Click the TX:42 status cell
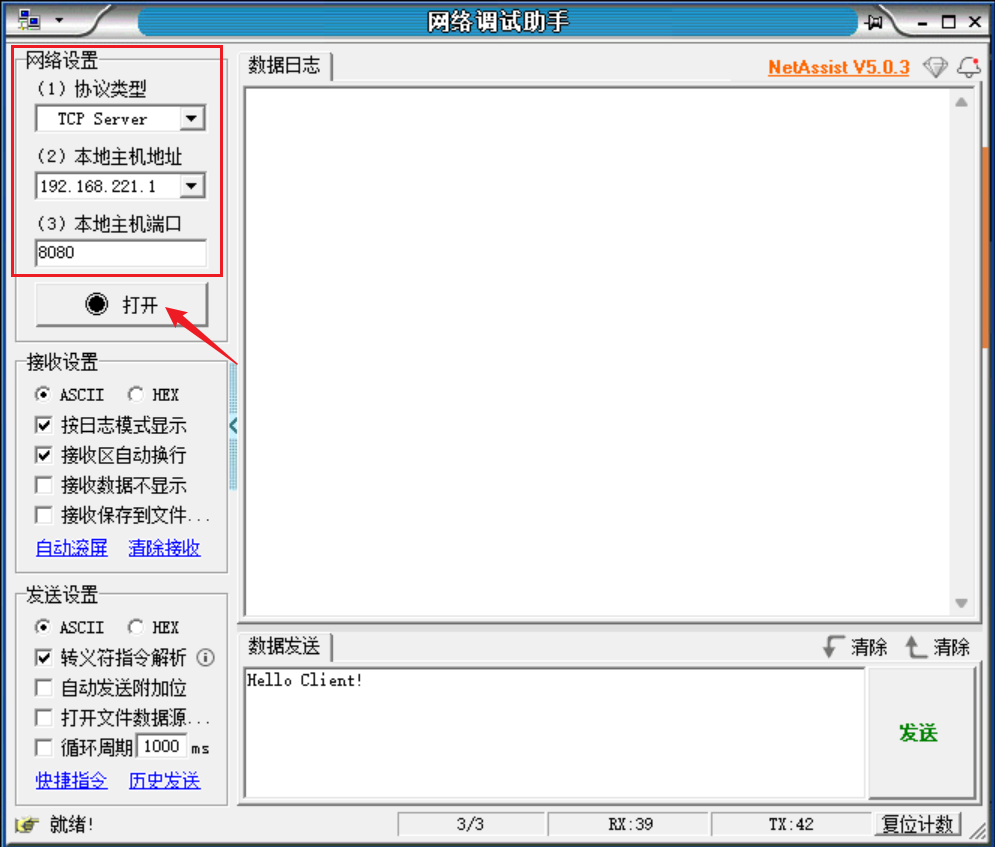The width and height of the screenshot is (995, 847). [791, 824]
